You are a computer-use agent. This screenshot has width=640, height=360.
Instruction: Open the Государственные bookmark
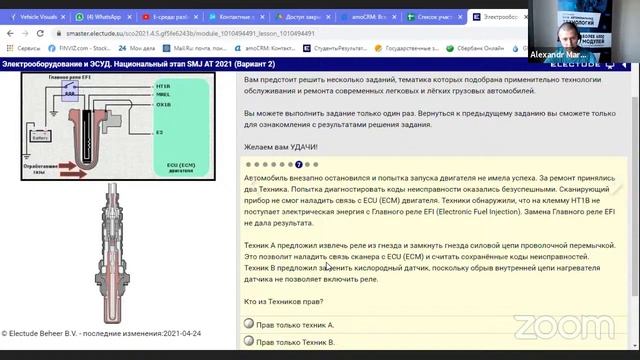click(407, 48)
